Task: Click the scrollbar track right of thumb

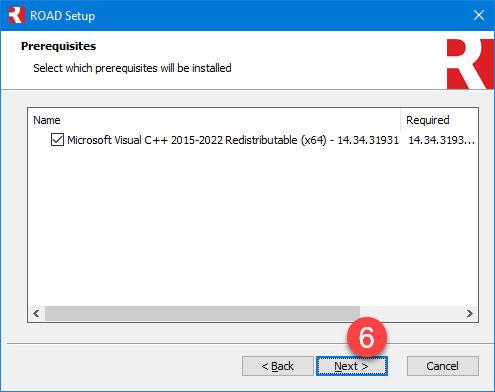Action: tap(411, 313)
